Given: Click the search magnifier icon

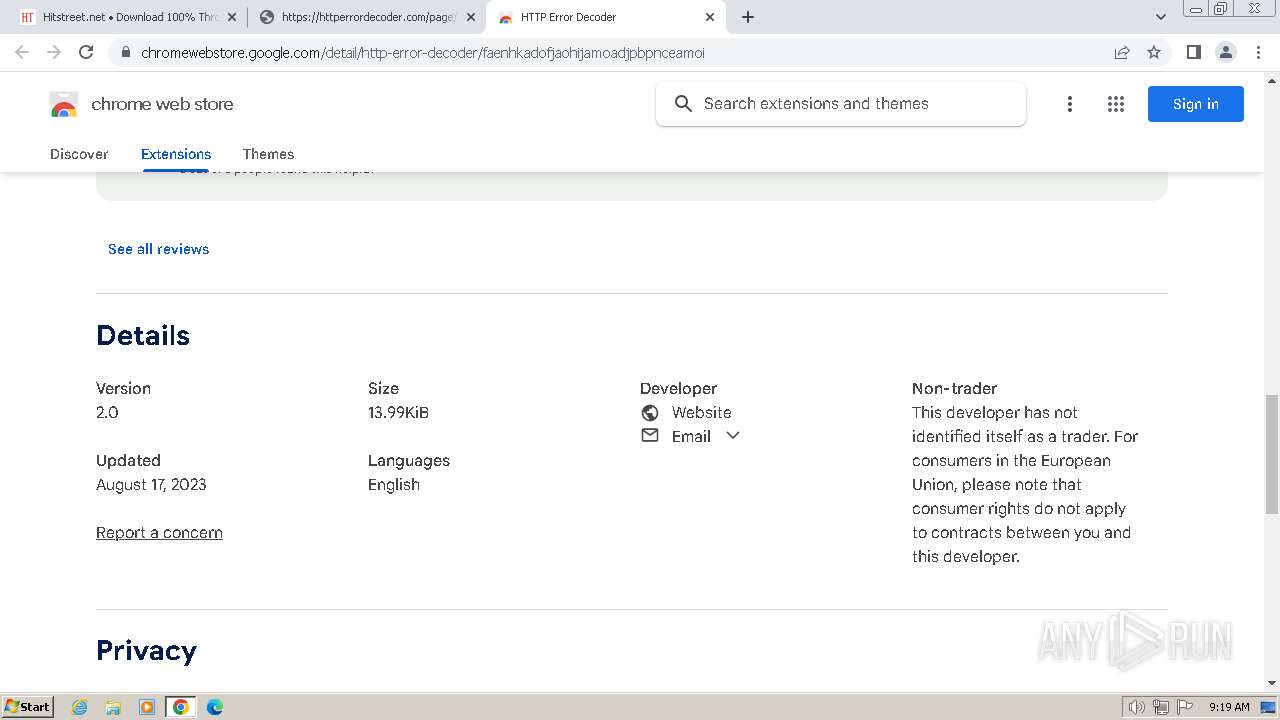Looking at the screenshot, I should 683,103.
